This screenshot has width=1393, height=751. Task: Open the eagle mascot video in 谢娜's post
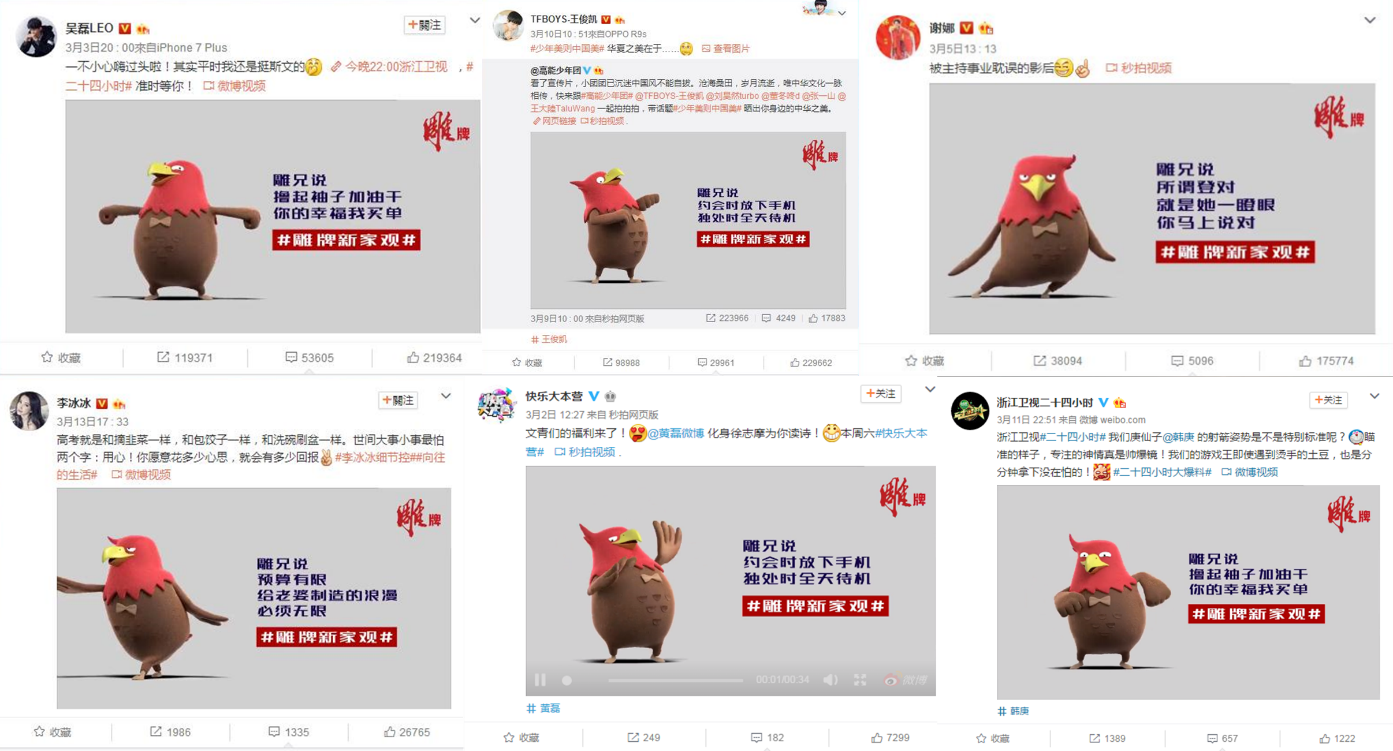click(1152, 208)
